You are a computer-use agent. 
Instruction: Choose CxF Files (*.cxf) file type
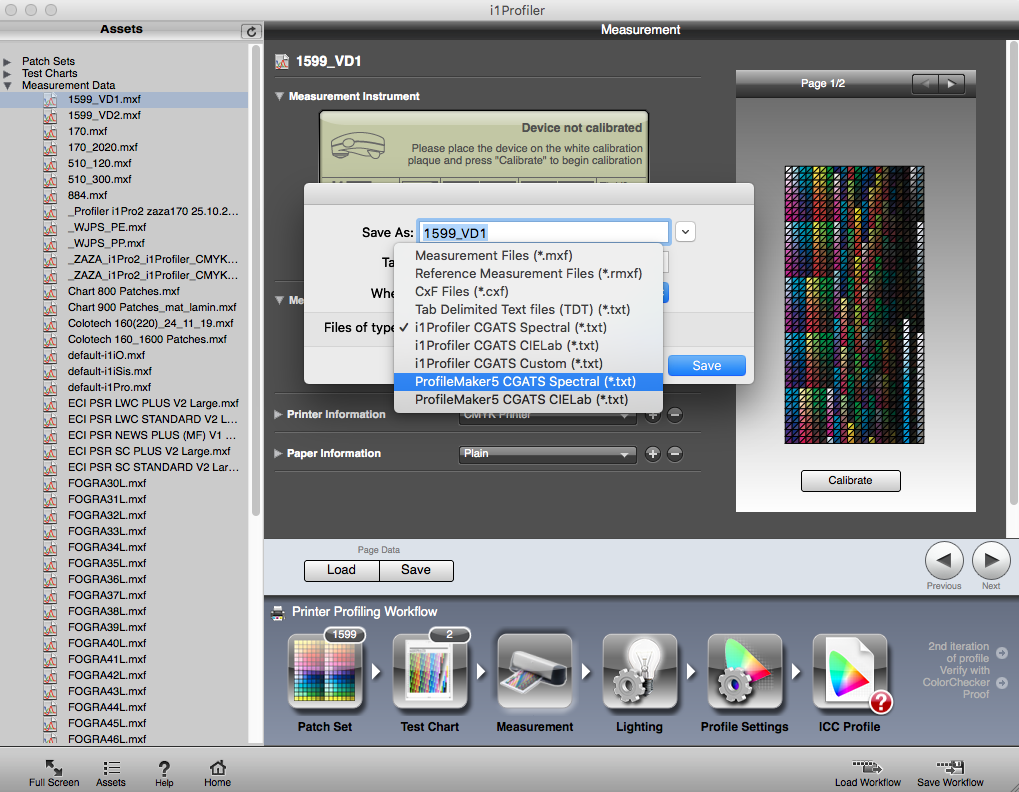point(528,292)
